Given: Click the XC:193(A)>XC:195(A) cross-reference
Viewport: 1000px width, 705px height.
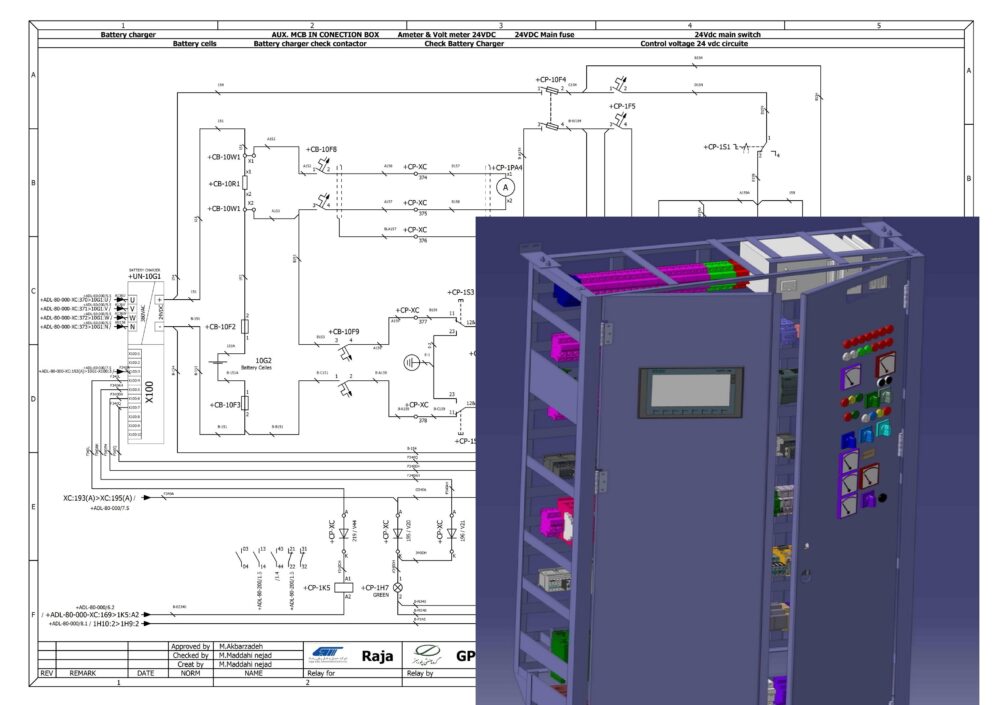Looking at the screenshot, I should point(98,497).
